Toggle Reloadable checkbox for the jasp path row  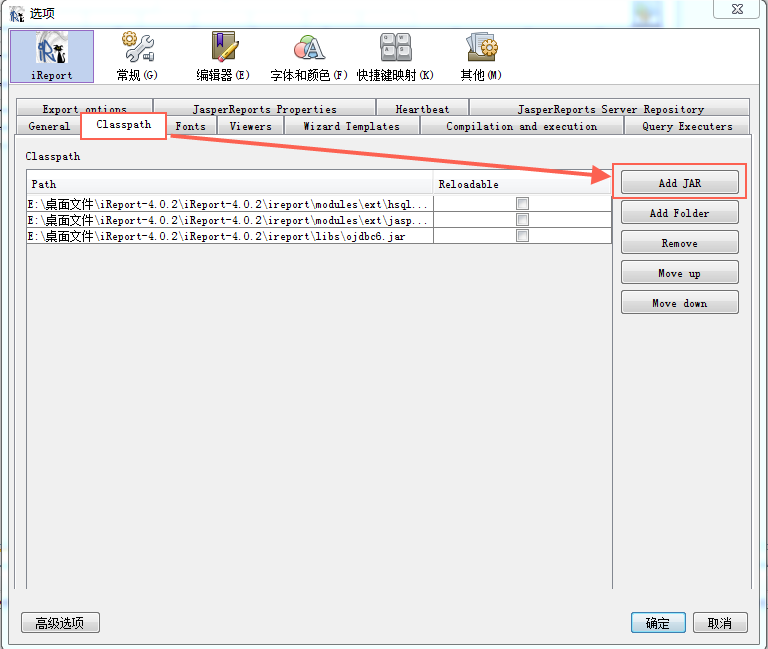click(x=523, y=219)
